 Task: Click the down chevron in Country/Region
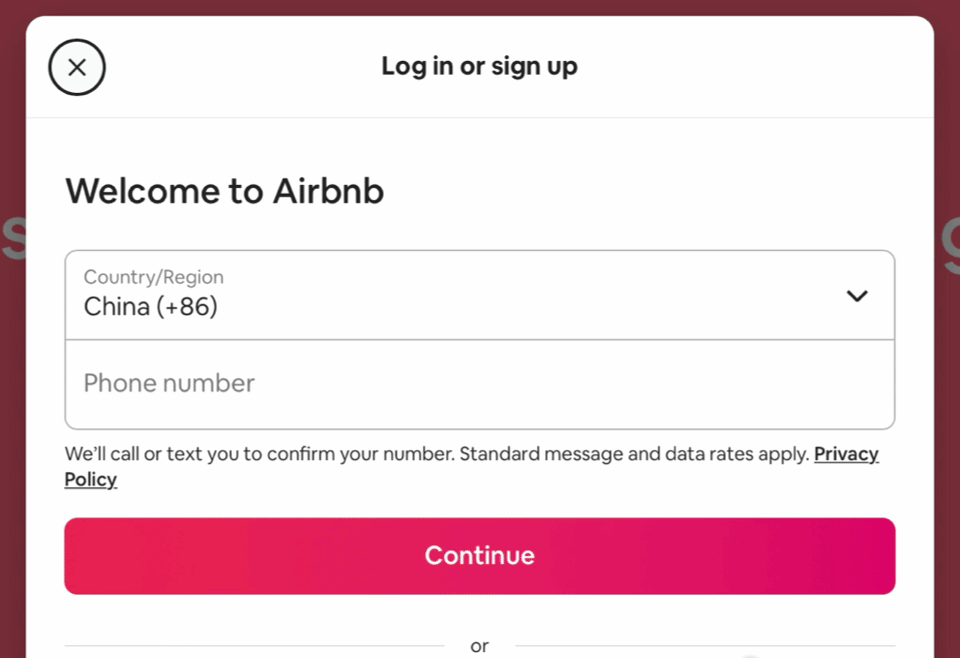tap(857, 296)
